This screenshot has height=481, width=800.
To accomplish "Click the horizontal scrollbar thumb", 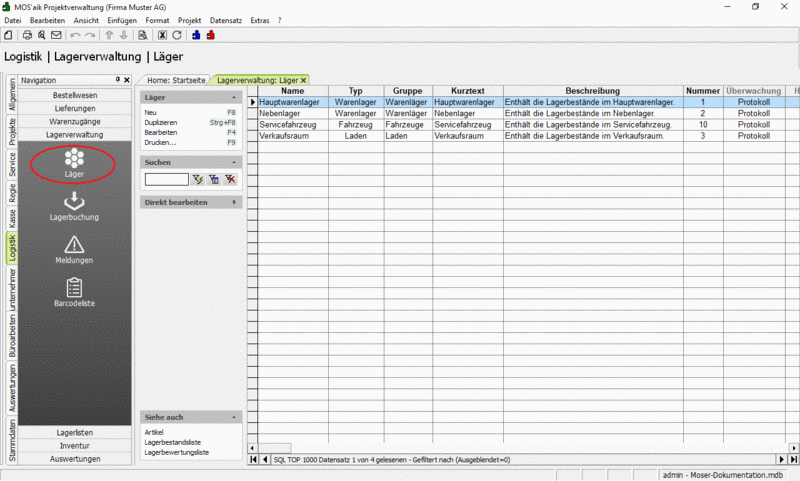I will tap(274, 448).
